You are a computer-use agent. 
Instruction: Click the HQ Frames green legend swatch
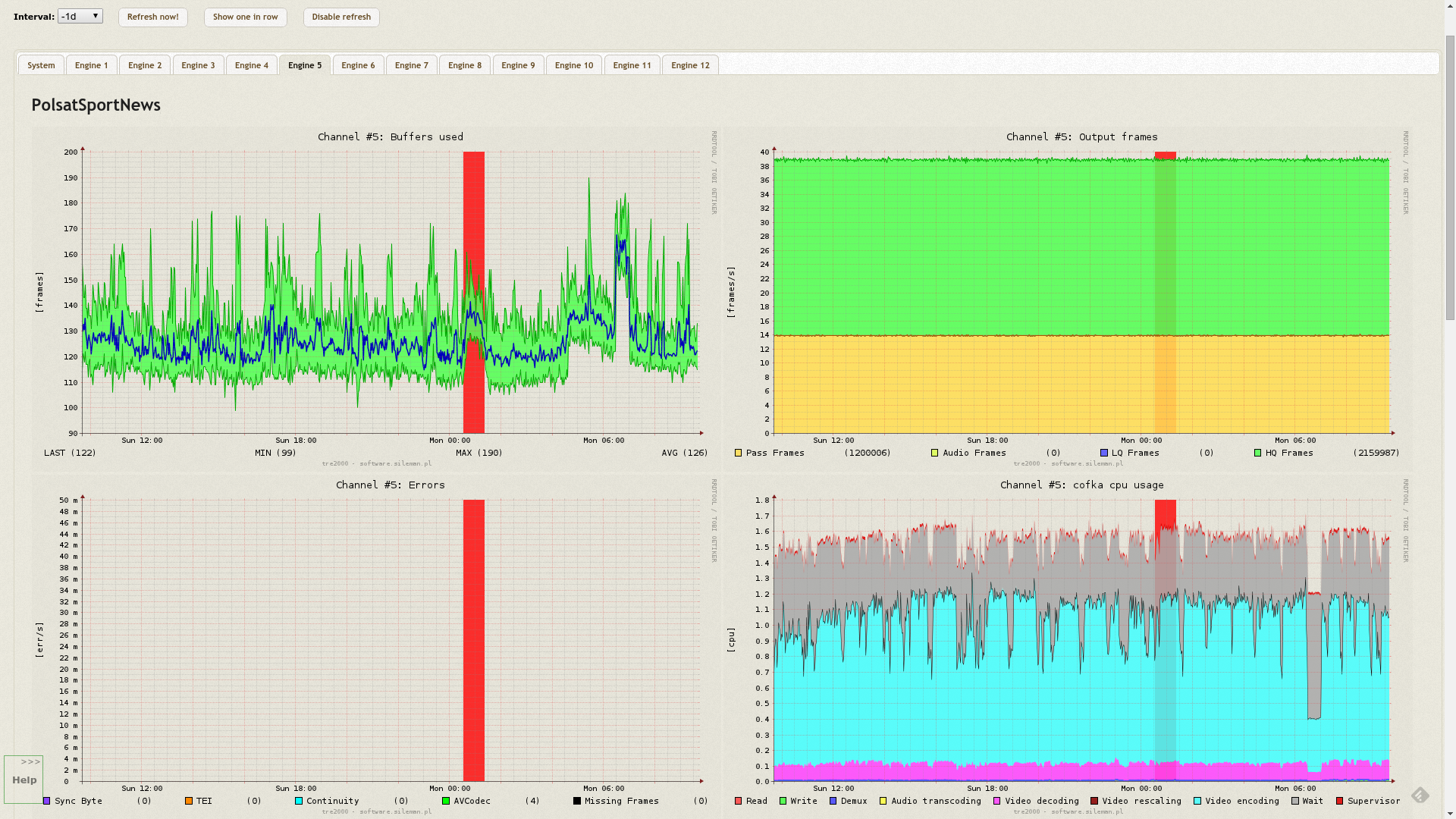[x=1257, y=453]
